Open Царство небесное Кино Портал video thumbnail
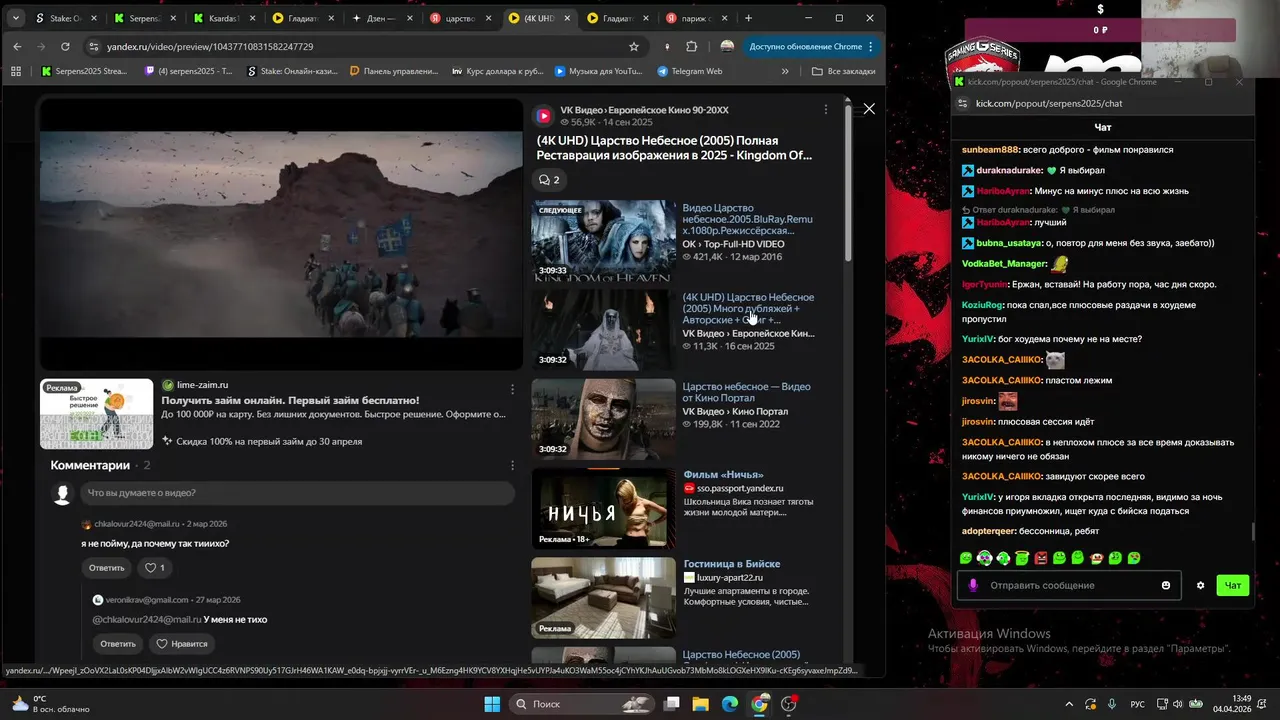The width and height of the screenshot is (1280, 720). click(603, 419)
